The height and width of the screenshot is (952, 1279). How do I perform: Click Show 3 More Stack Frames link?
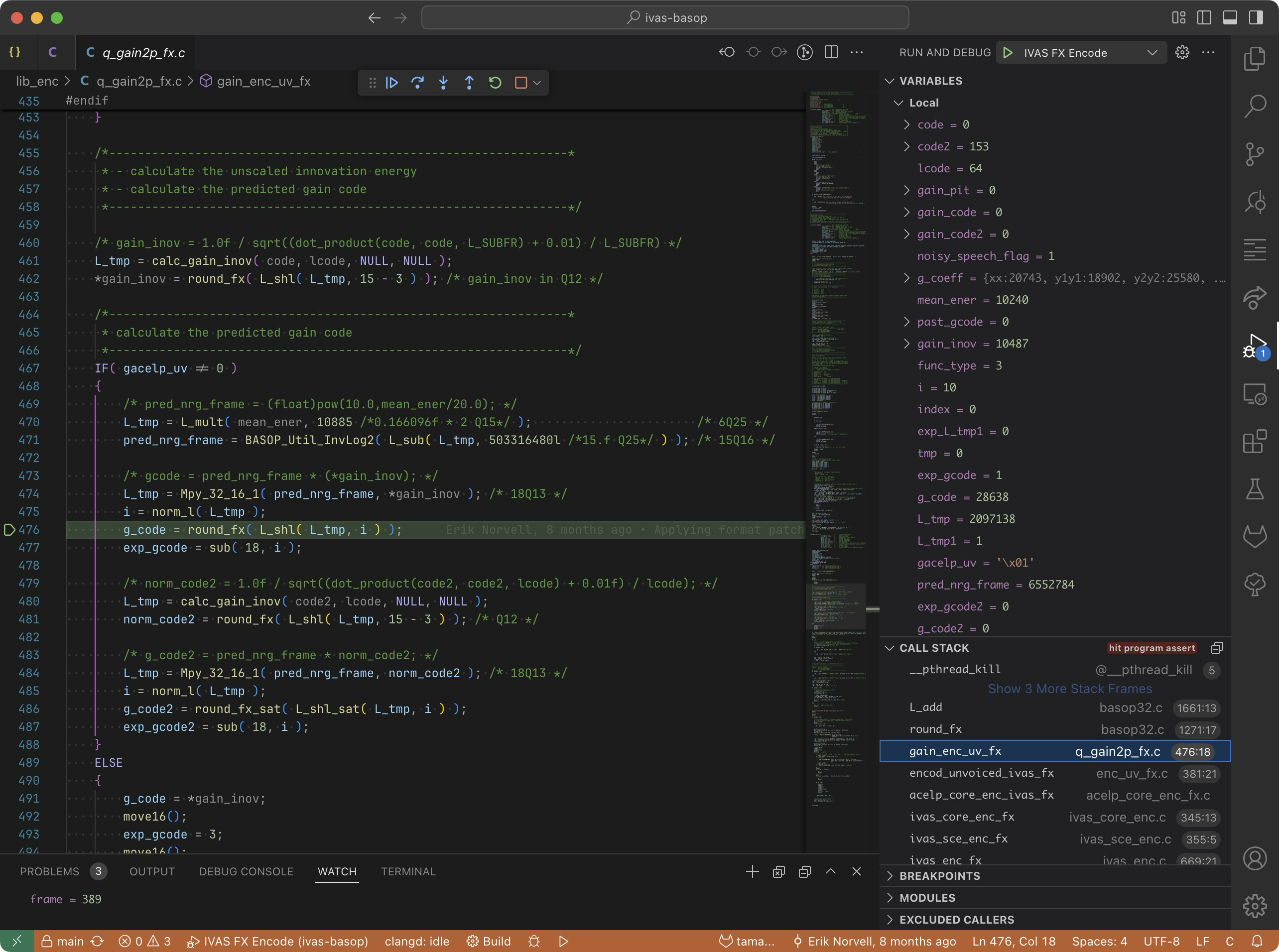(1070, 689)
